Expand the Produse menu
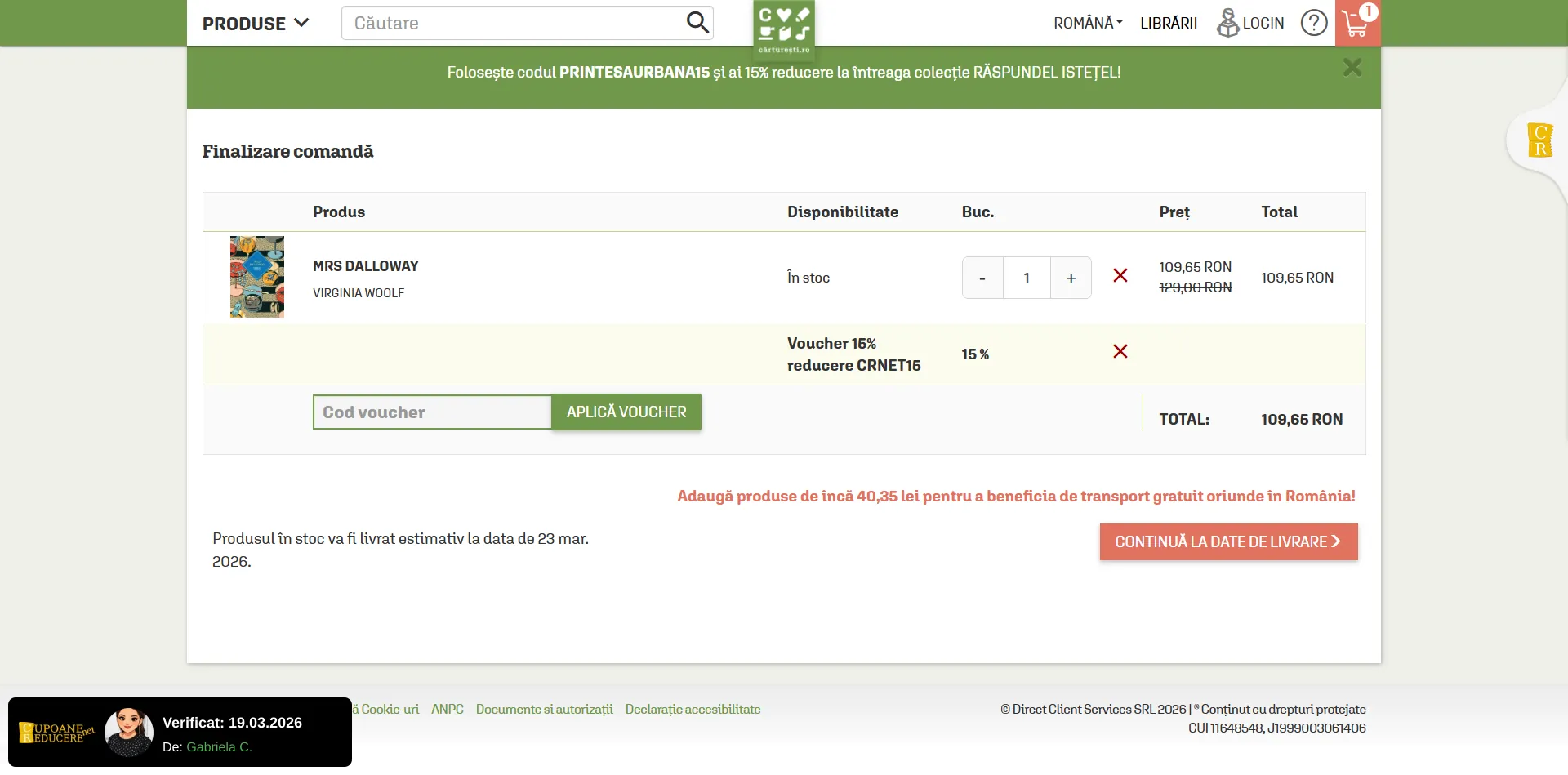 click(x=256, y=24)
